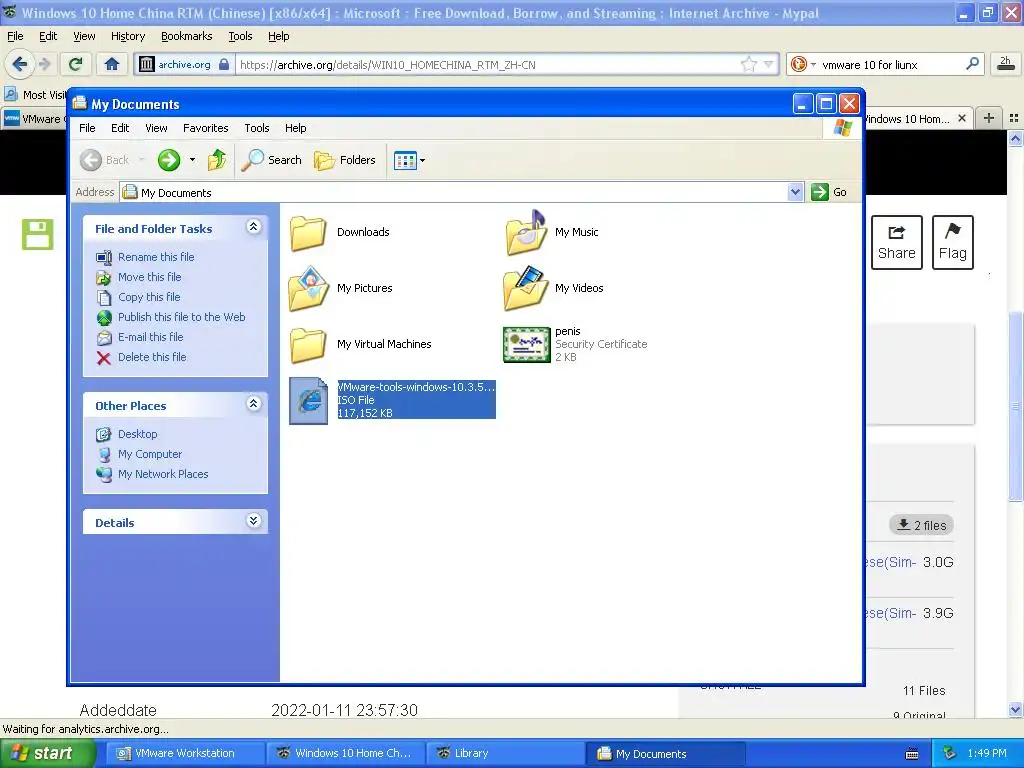Select the My Virtual Machines folder icon
1024x768 pixels.
(x=308, y=344)
